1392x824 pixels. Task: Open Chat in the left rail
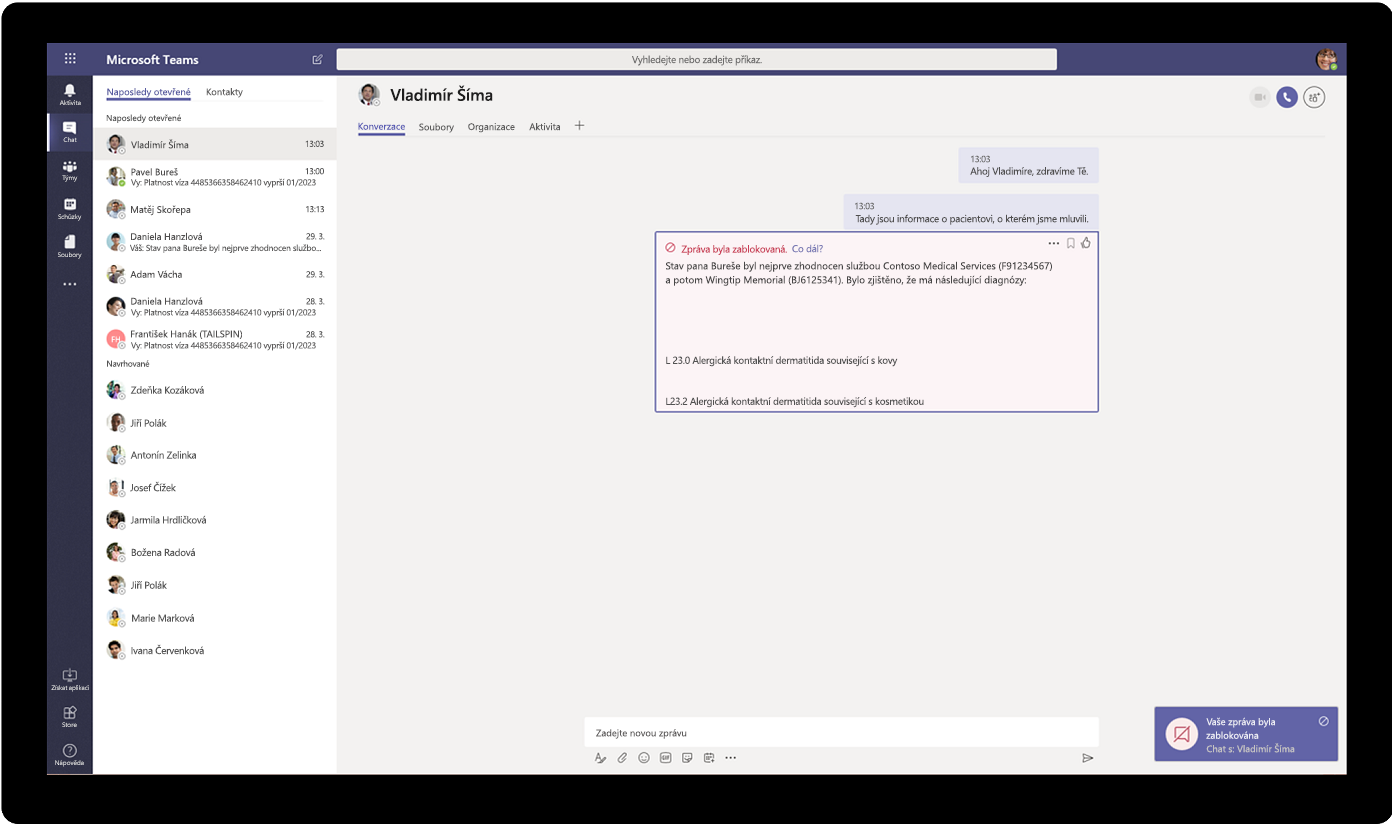(x=70, y=132)
